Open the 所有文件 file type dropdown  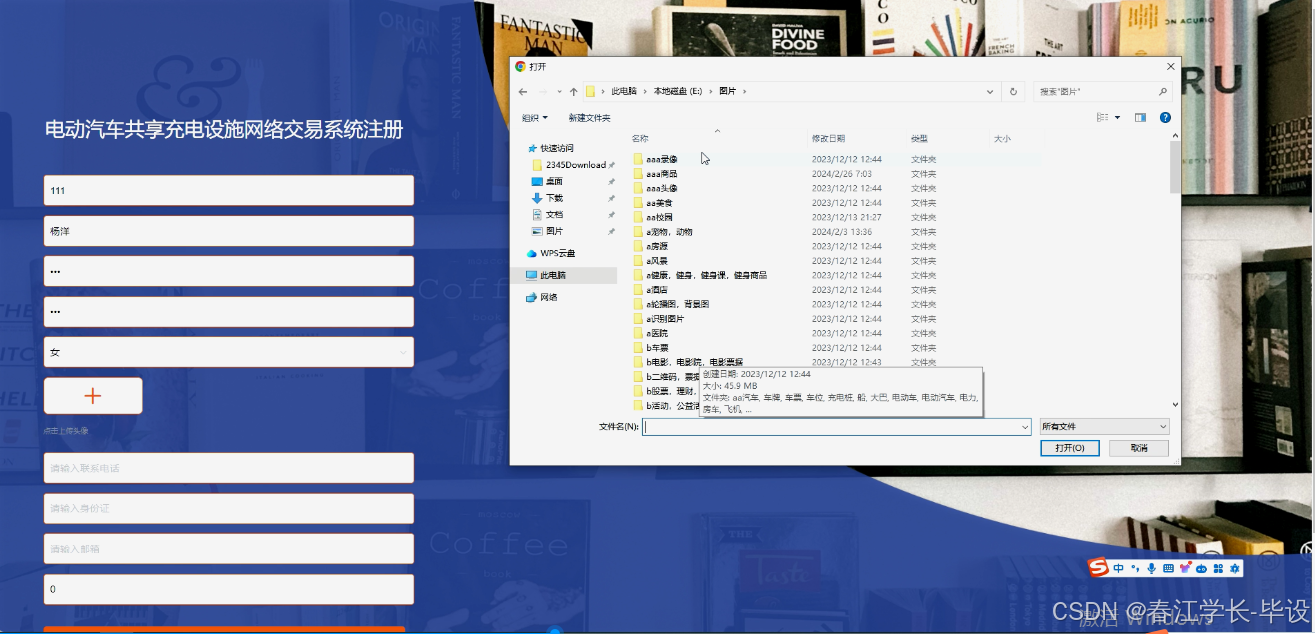coord(1104,427)
